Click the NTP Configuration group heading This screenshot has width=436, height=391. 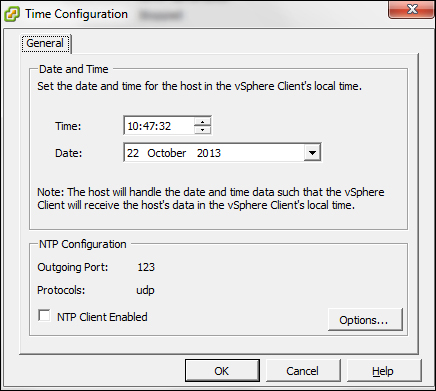[x=83, y=244]
